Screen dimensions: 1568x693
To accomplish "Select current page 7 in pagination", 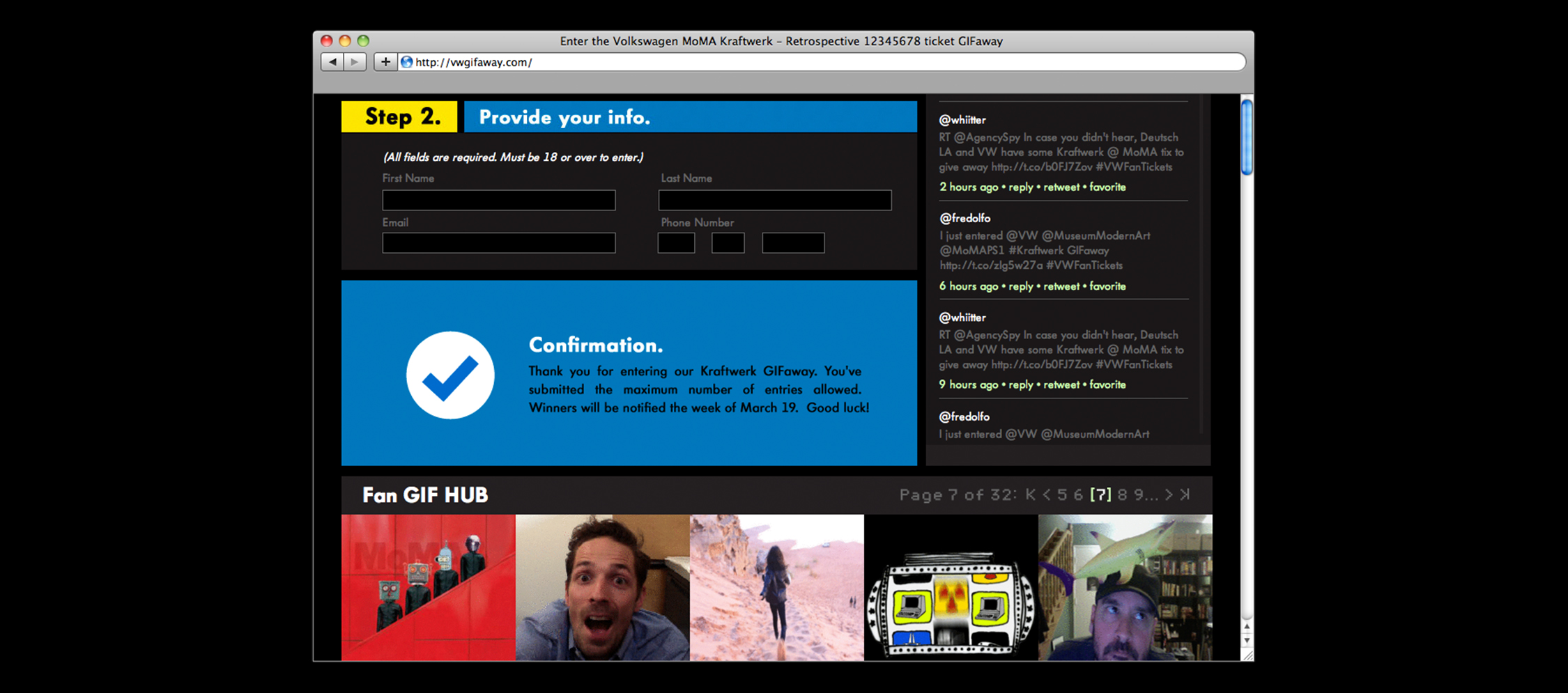I will coord(1101,495).
